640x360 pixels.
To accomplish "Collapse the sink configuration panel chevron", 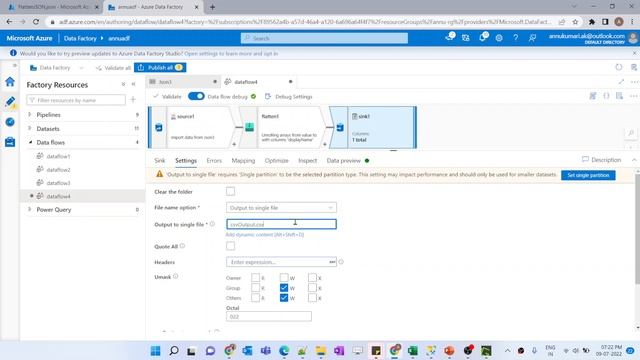I will (x=634, y=160).
